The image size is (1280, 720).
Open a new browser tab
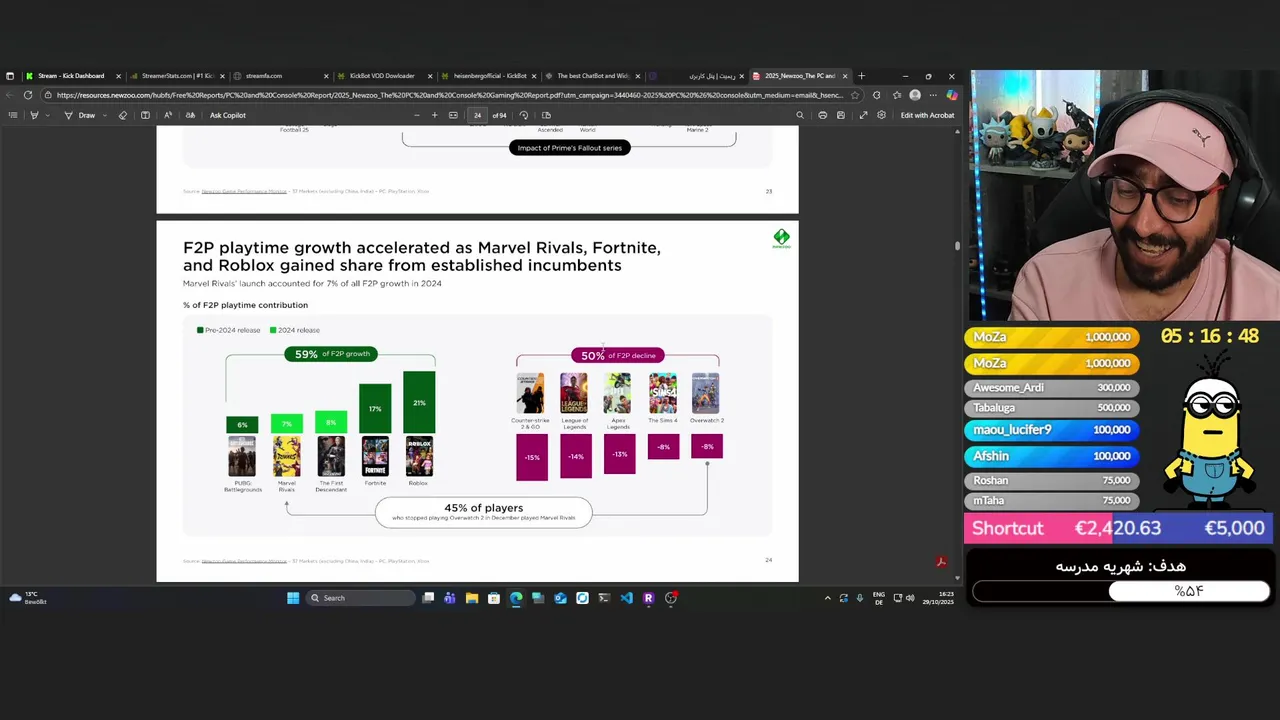(x=861, y=76)
